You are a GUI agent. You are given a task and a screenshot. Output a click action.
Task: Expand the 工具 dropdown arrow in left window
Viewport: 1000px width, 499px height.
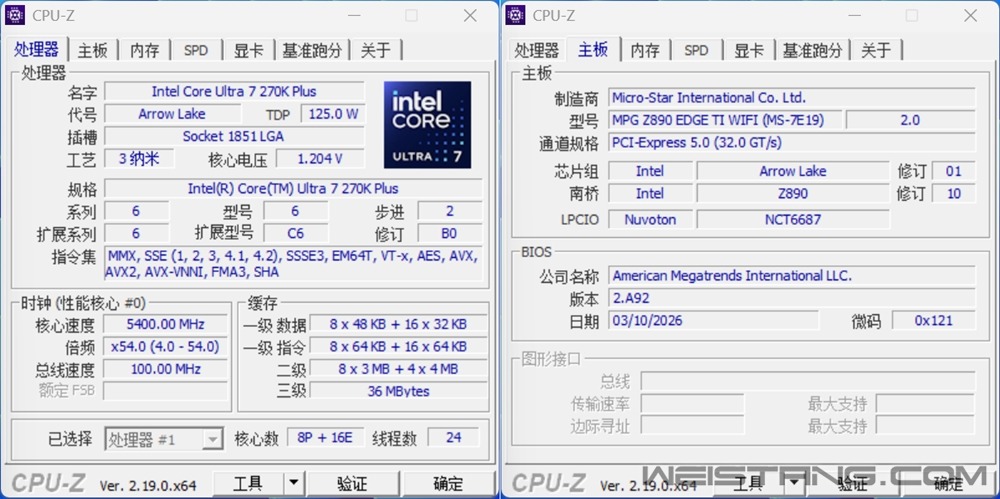[293, 483]
